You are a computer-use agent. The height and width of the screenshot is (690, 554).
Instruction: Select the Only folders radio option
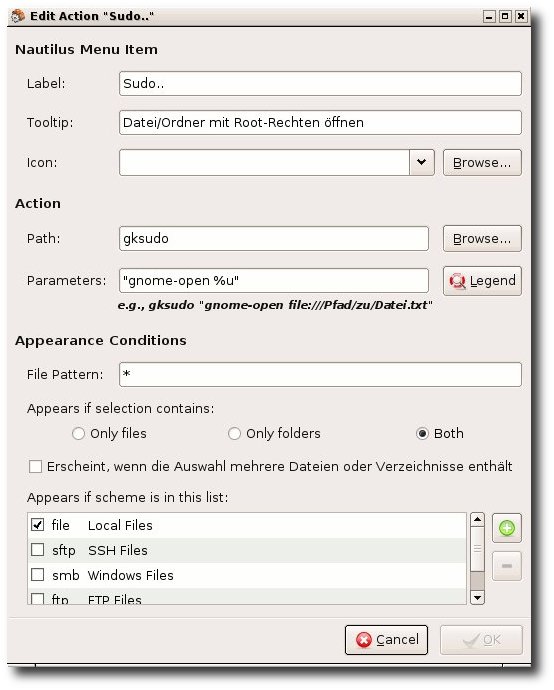[234, 434]
